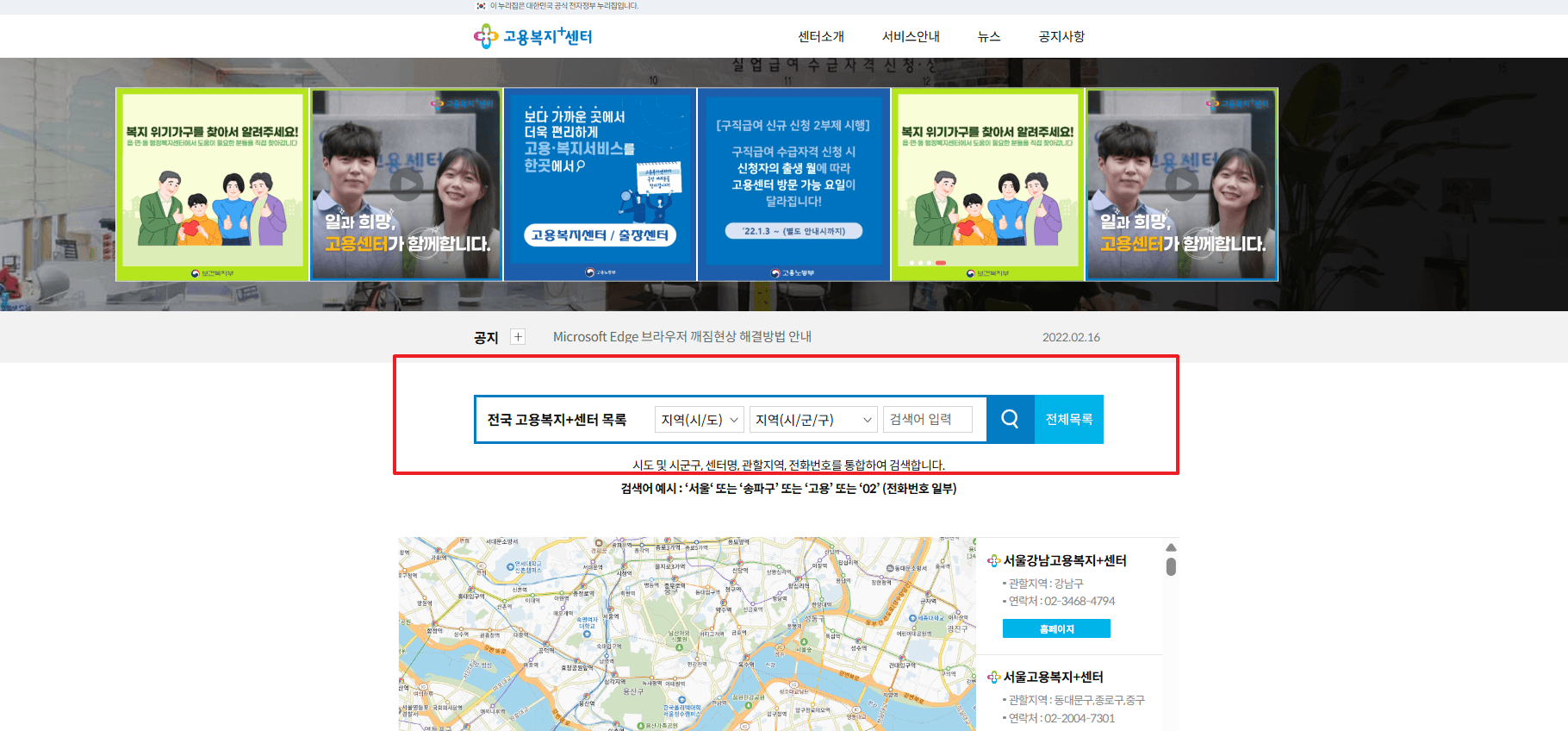Open the Microsoft Edge 브라우저 깨짐현상 notice
Image resolution: width=1568 pixels, height=731 pixels.
coord(682,337)
